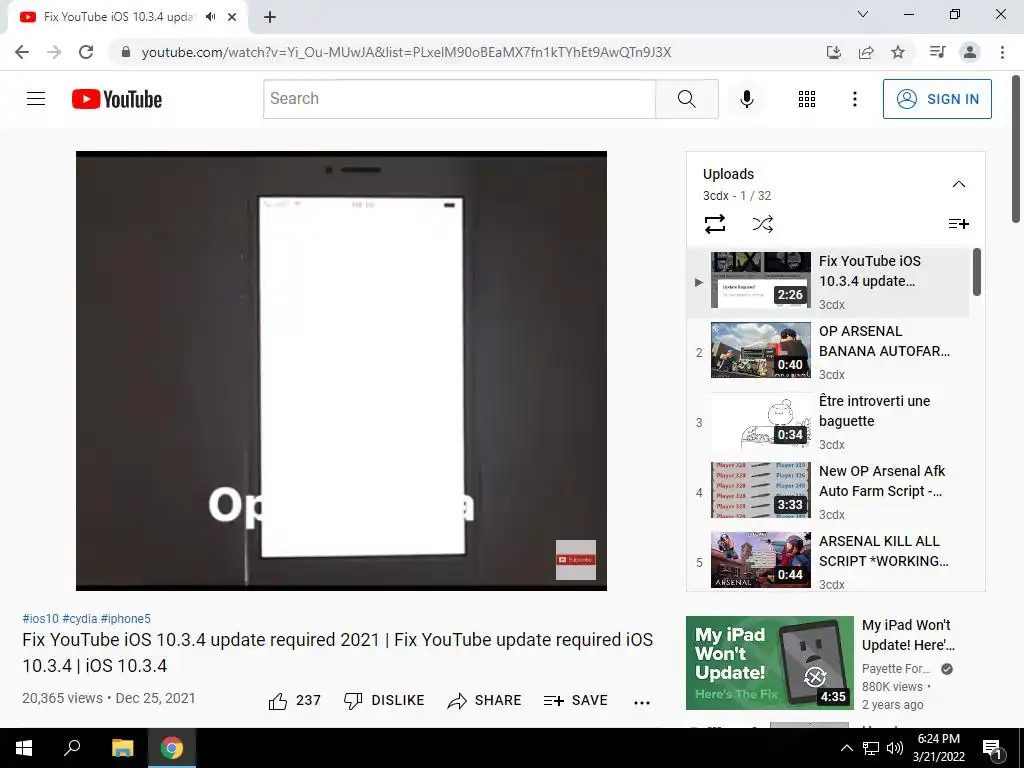Screen dimensions: 1024x768
Task: Open the notification center
Action: point(993,748)
